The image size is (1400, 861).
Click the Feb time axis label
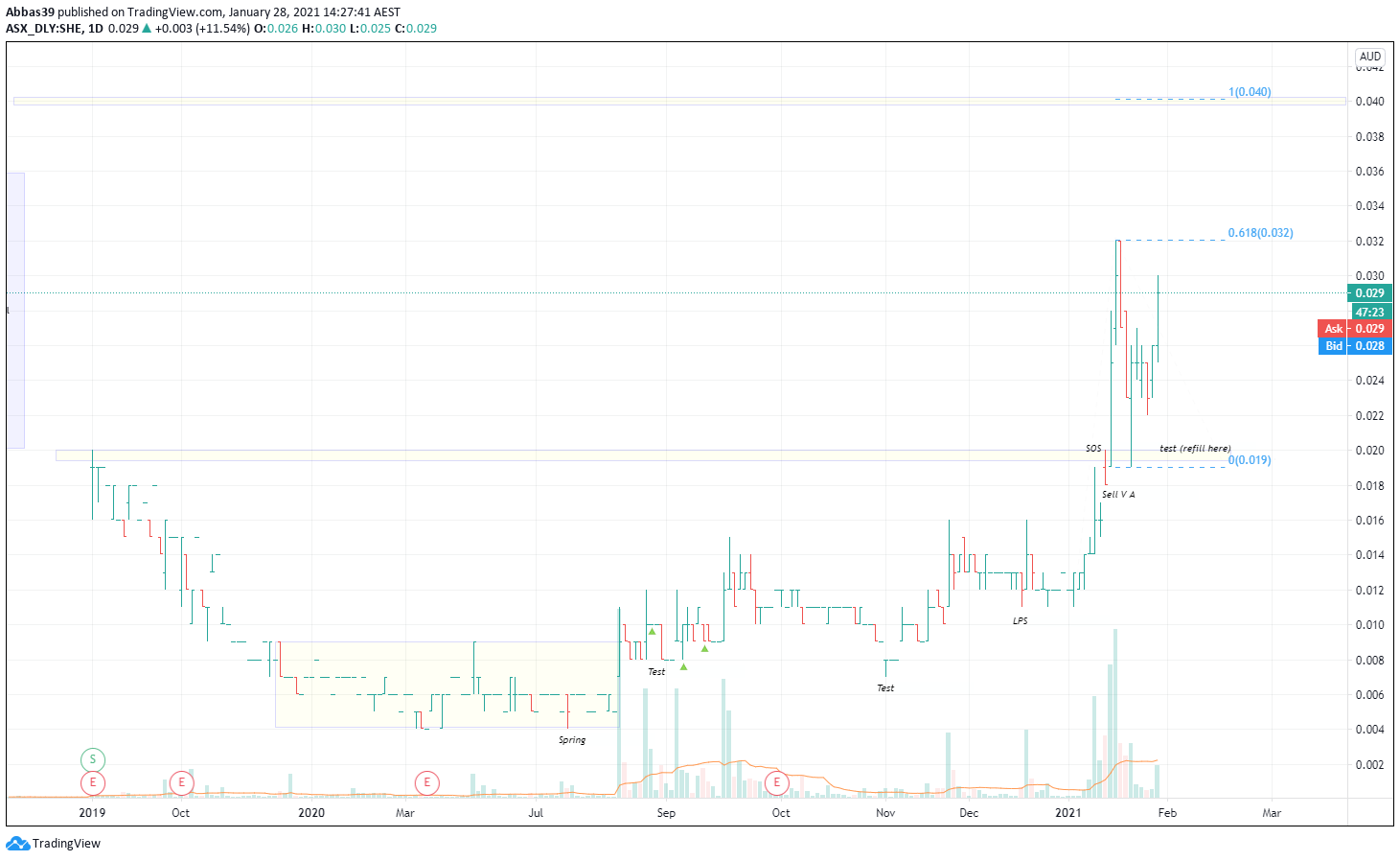click(x=1167, y=813)
